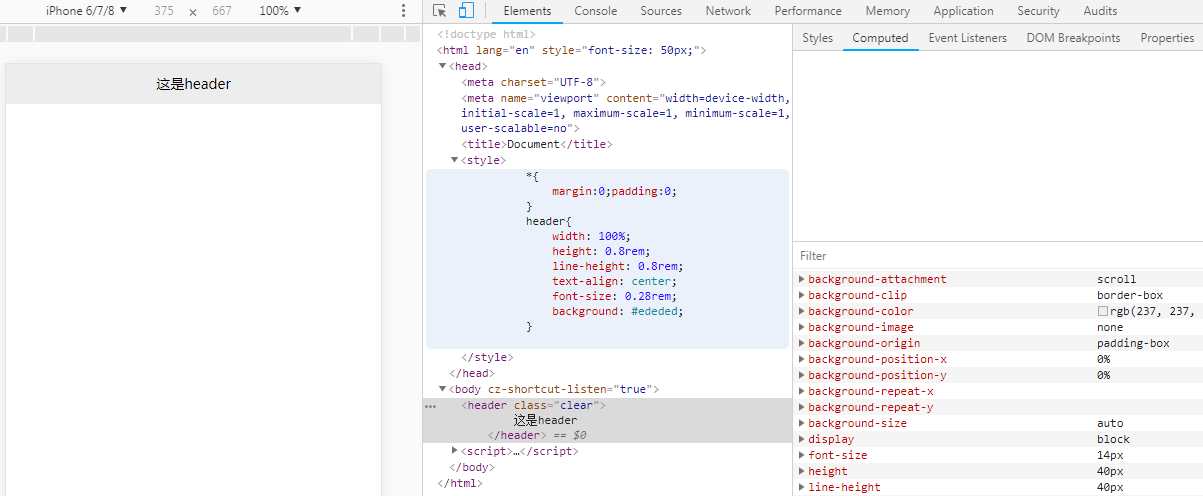
Task: Switch to the Elements tab
Action: pos(527,11)
